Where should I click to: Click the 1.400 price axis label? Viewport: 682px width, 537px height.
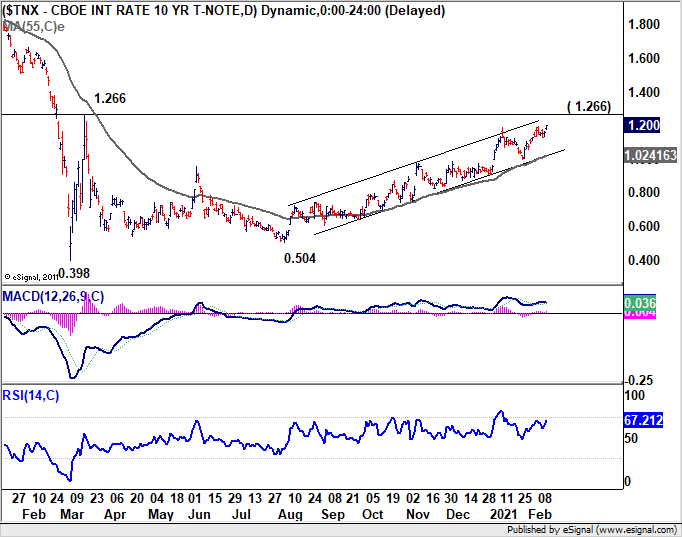click(644, 92)
